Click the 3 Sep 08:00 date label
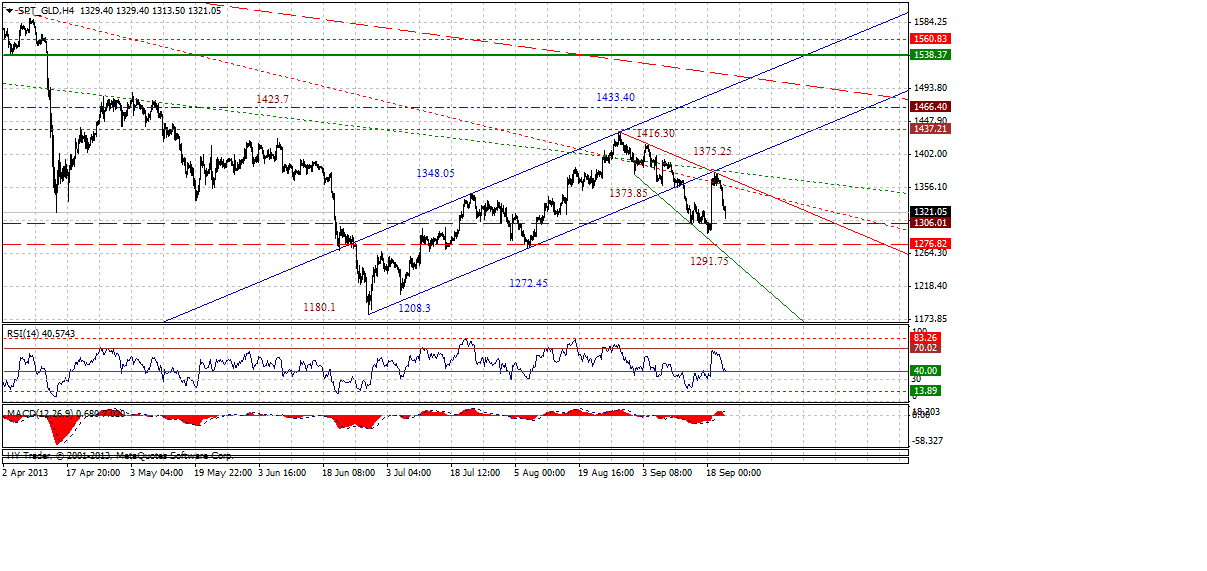 tap(666, 473)
